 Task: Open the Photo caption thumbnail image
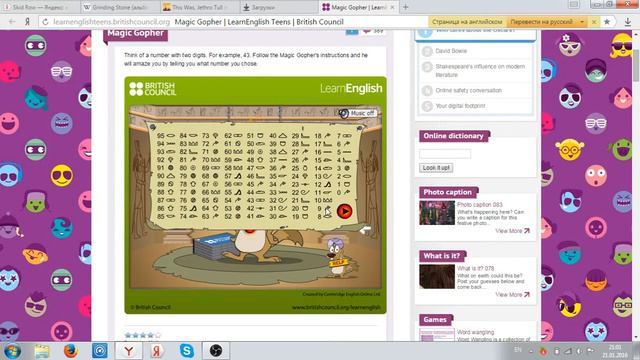tap(437, 213)
